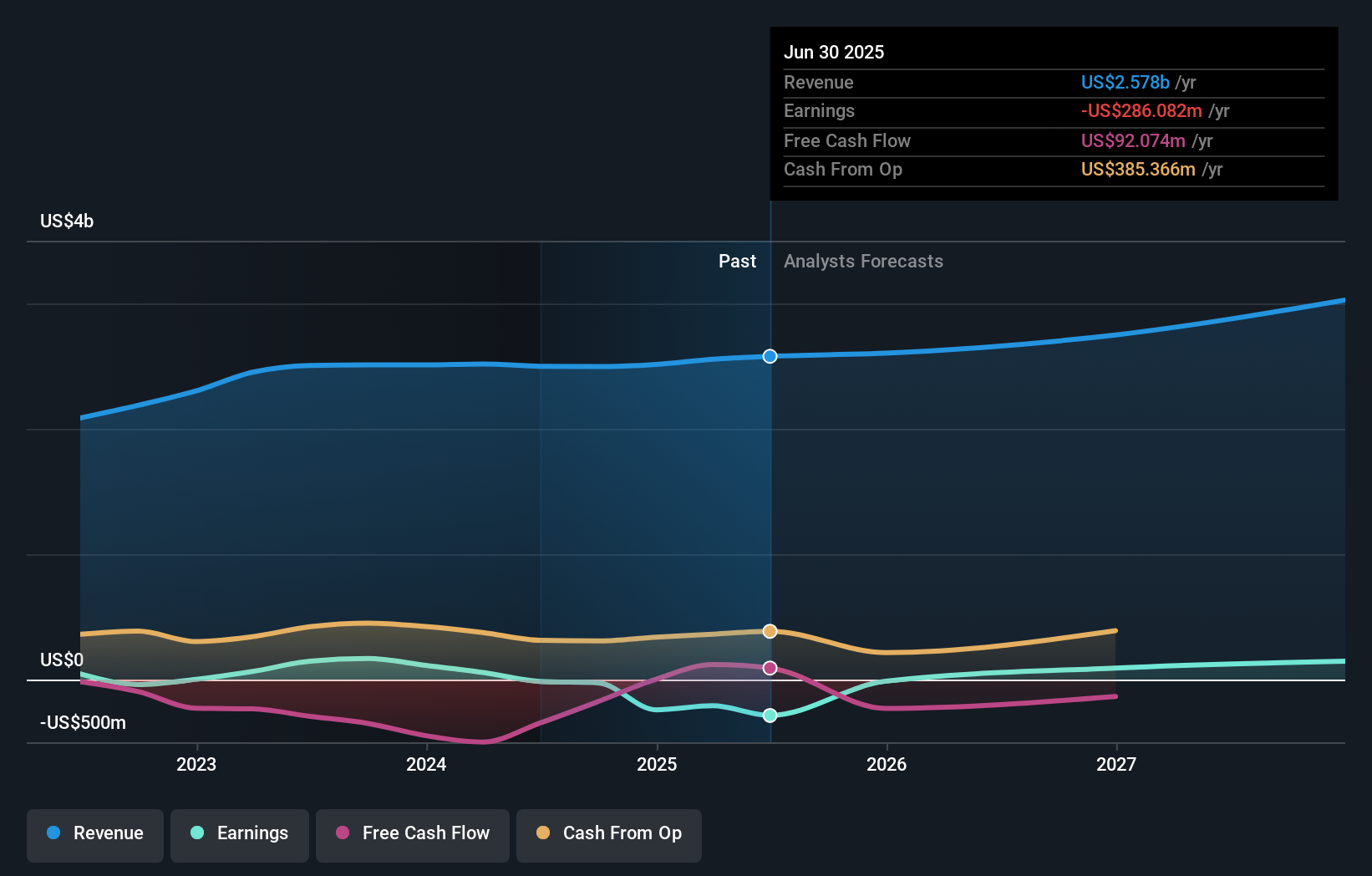The width and height of the screenshot is (1372, 876).
Task: Click the US$92.074m free cash flow value
Action: pyautogui.click(x=1133, y=140)
